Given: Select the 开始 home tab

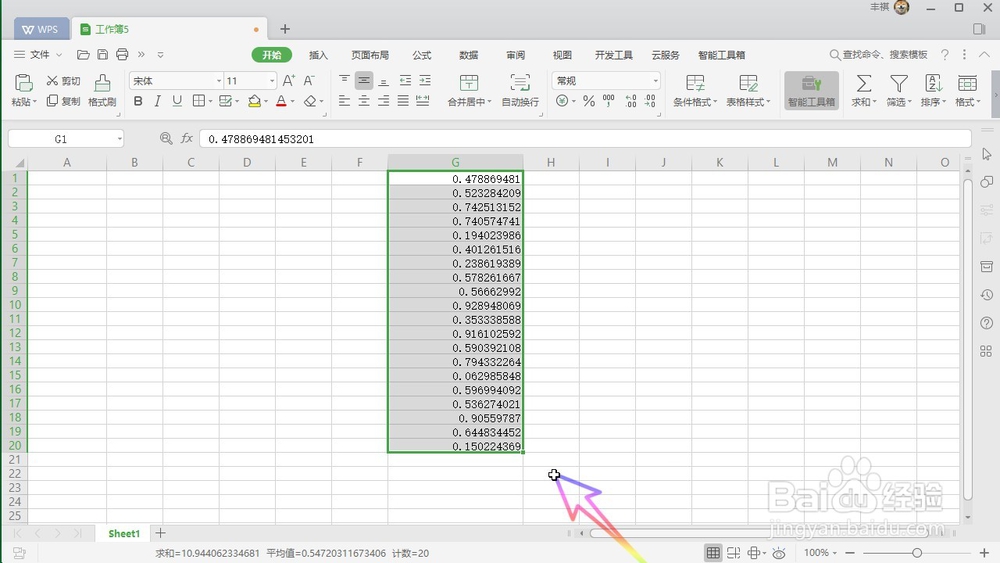Looking at the screenshot, I should tap(272, 55).
